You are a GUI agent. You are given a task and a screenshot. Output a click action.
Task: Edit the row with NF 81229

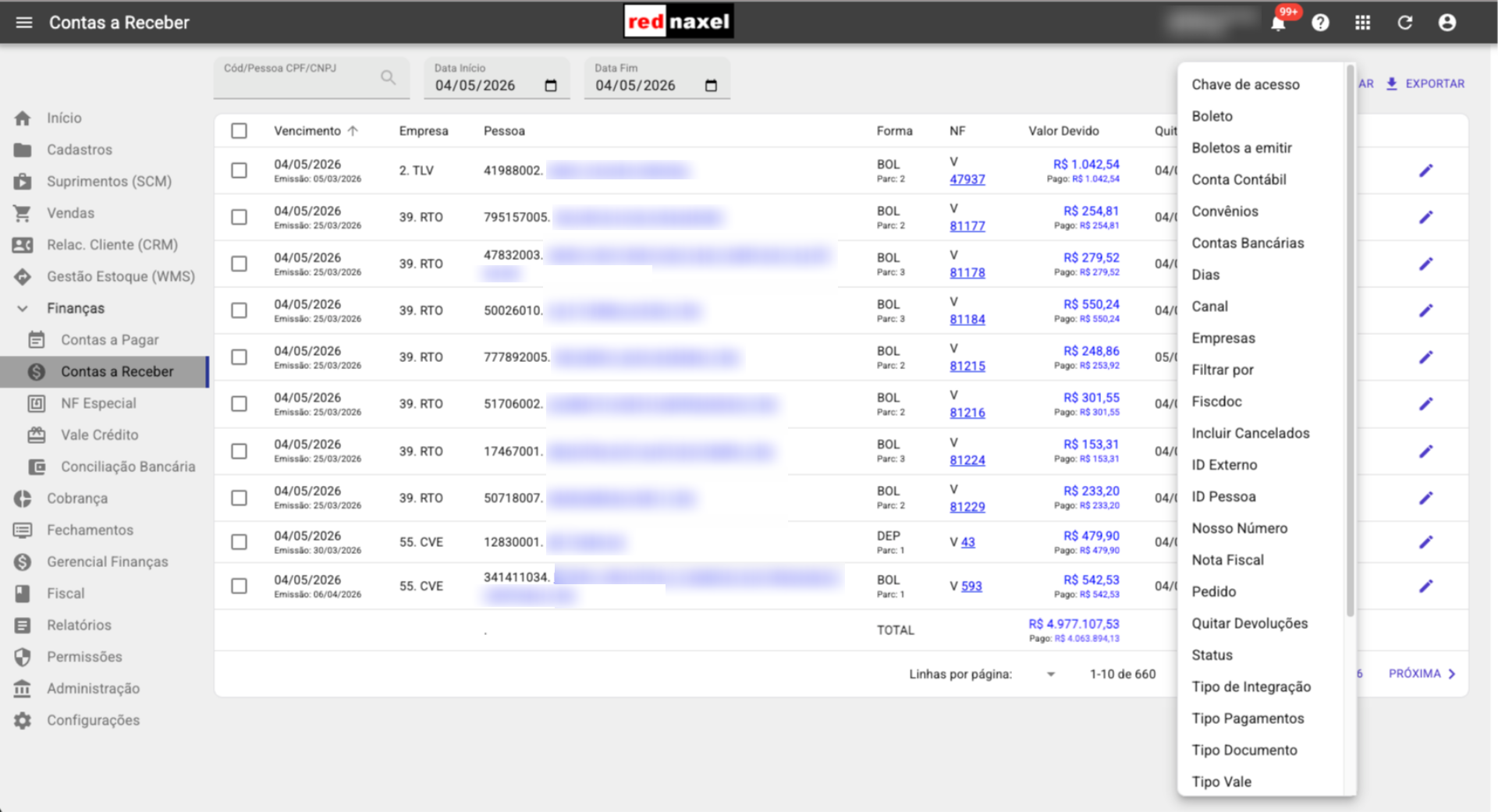[x=1425, y=498]
